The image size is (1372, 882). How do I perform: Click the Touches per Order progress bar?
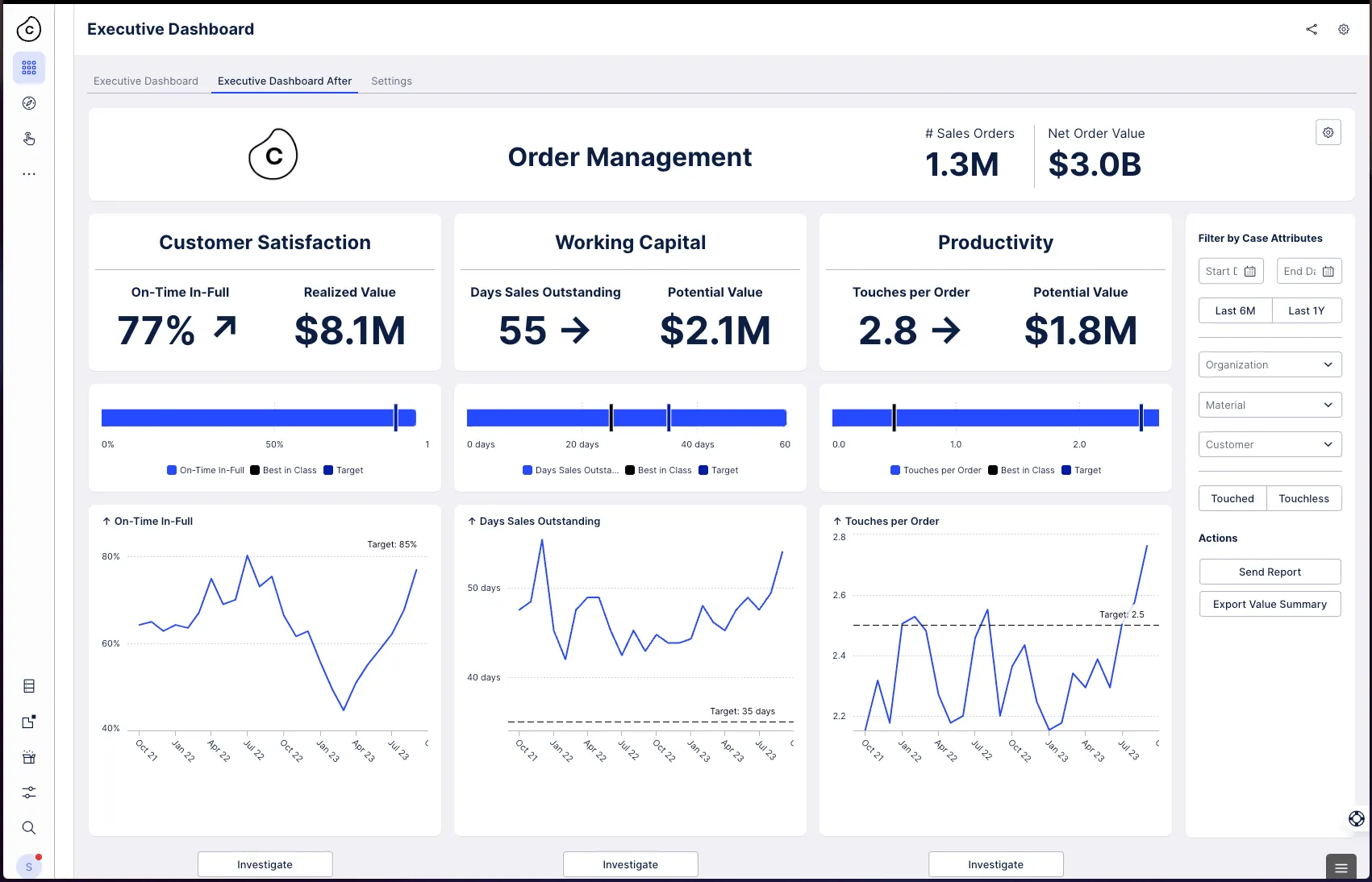pos(995,418)
